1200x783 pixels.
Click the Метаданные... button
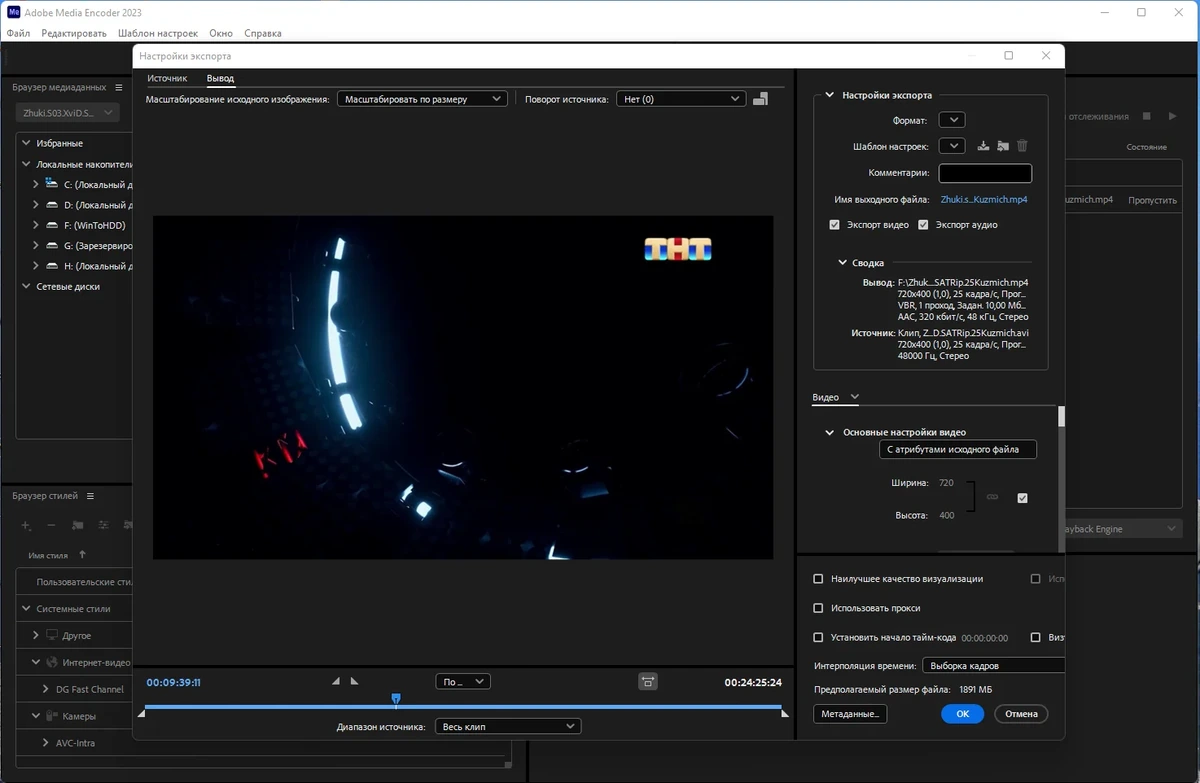point(850,714)
